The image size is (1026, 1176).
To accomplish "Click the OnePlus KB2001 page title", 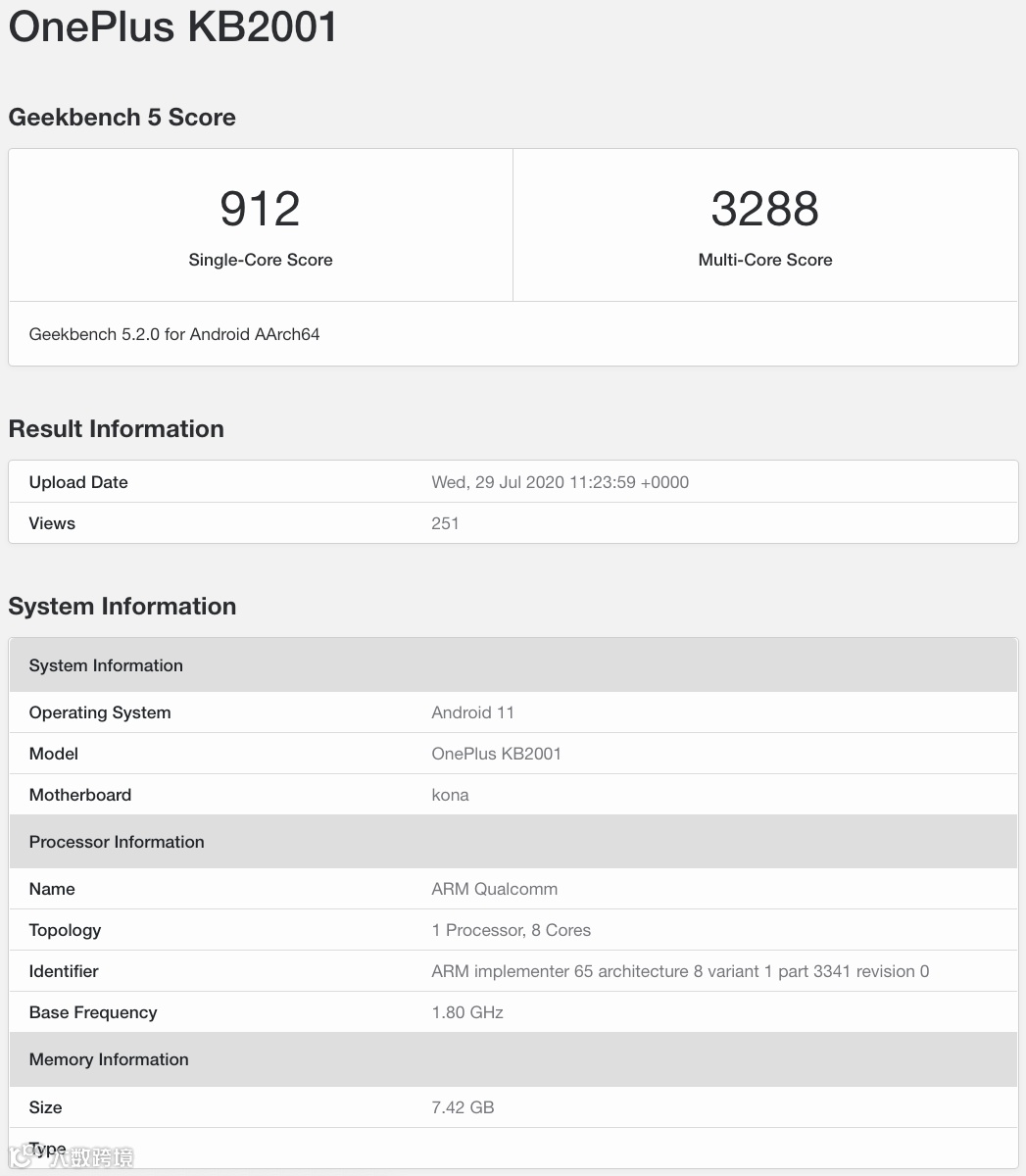I will 173,26.
